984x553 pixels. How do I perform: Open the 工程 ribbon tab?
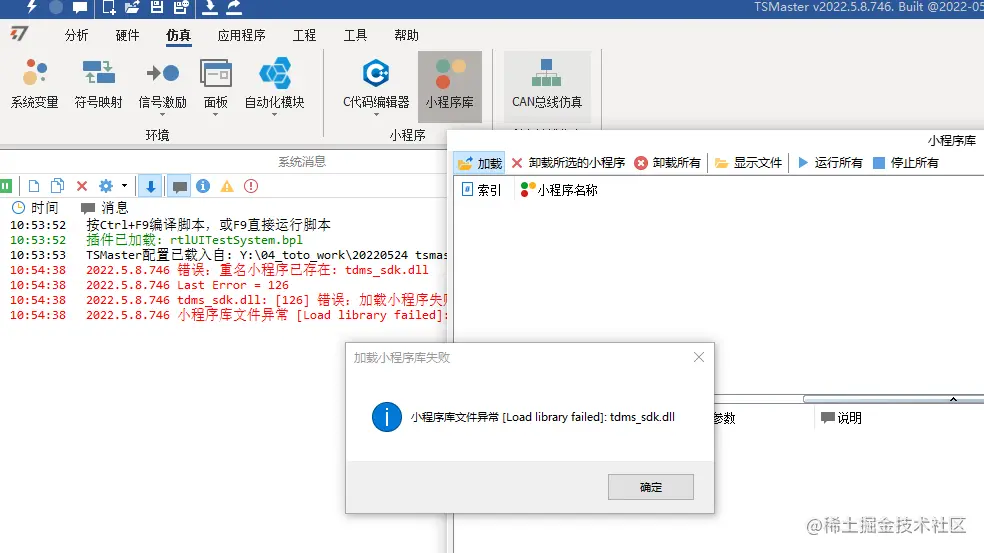pos(304,35)
